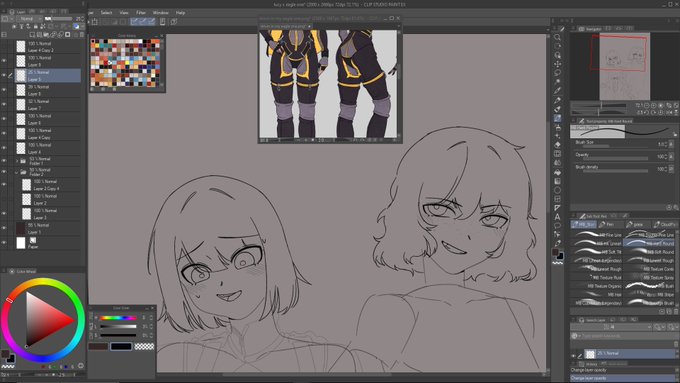Select the Eraser tool

[x=557, y=145]
